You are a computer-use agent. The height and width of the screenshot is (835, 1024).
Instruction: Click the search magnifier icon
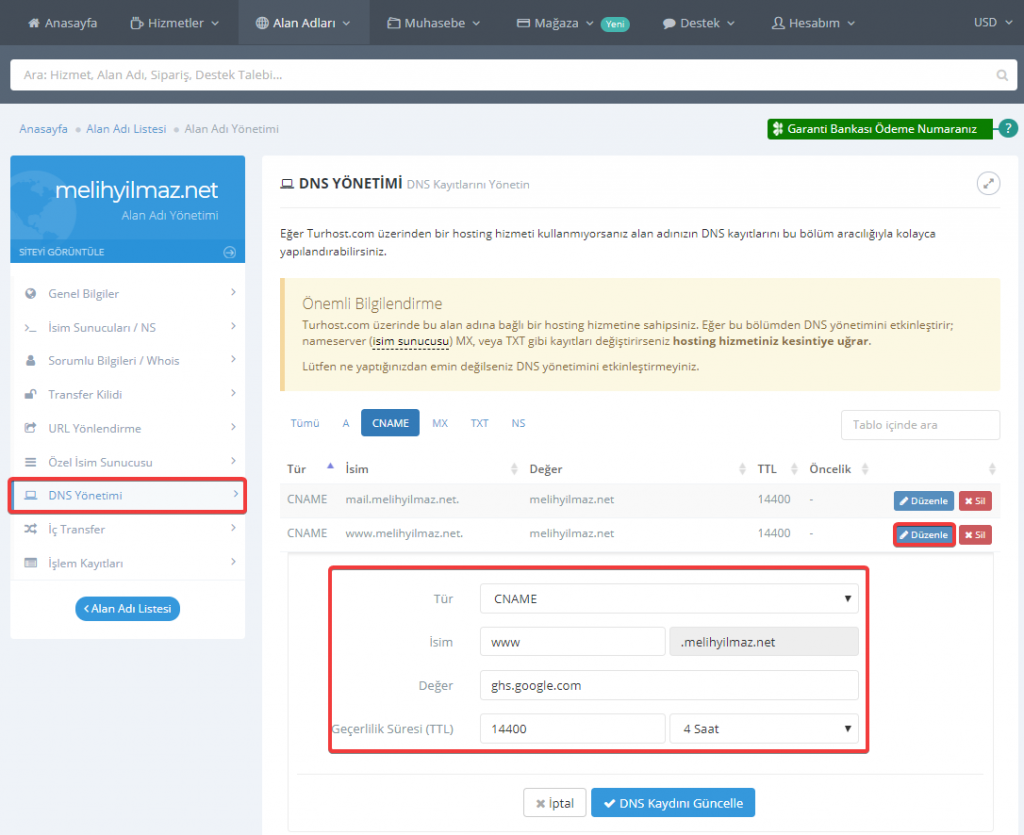tap(1002, 75)
